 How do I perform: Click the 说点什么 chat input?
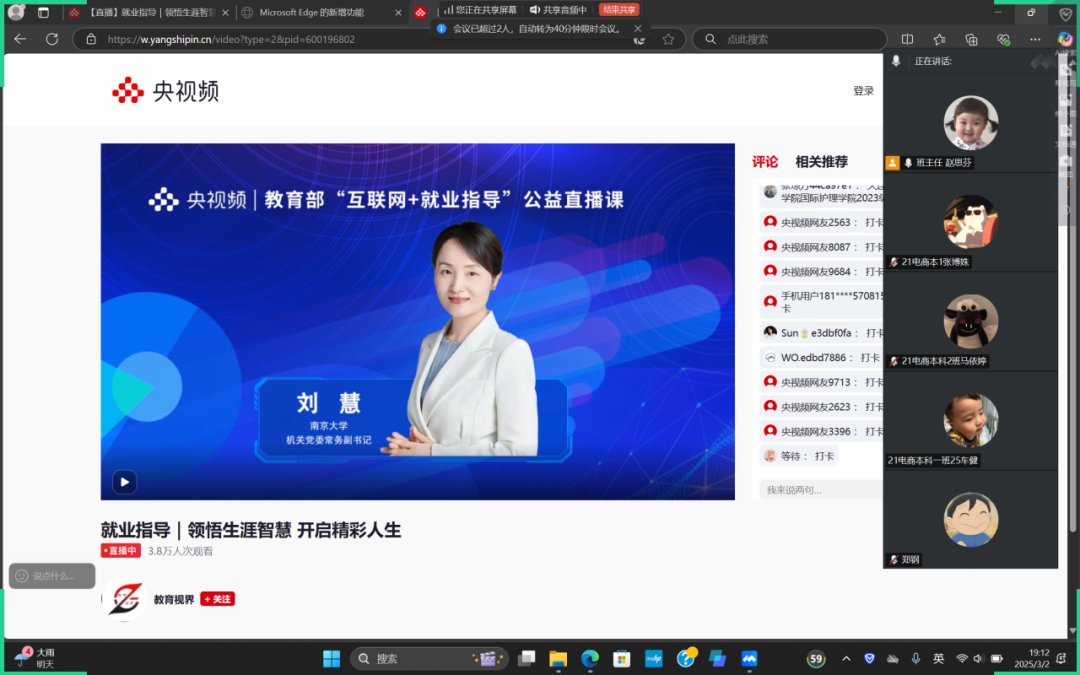[52, 576]
